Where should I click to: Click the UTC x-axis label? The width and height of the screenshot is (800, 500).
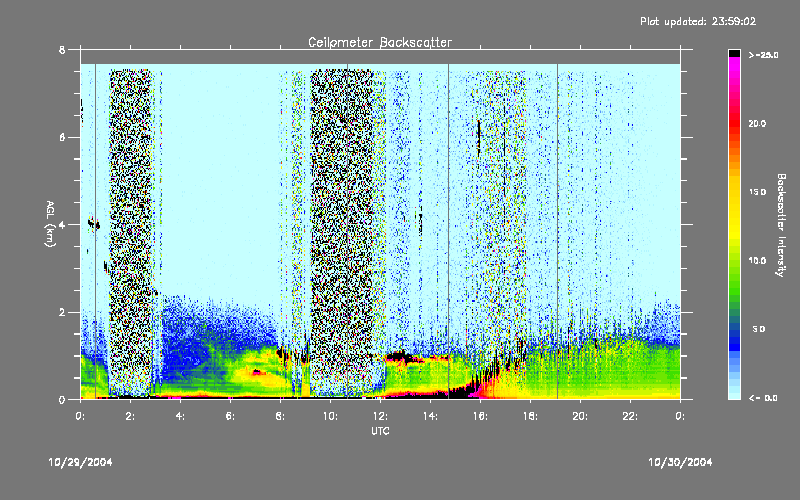pyautogui.click(x=380, y=431)
